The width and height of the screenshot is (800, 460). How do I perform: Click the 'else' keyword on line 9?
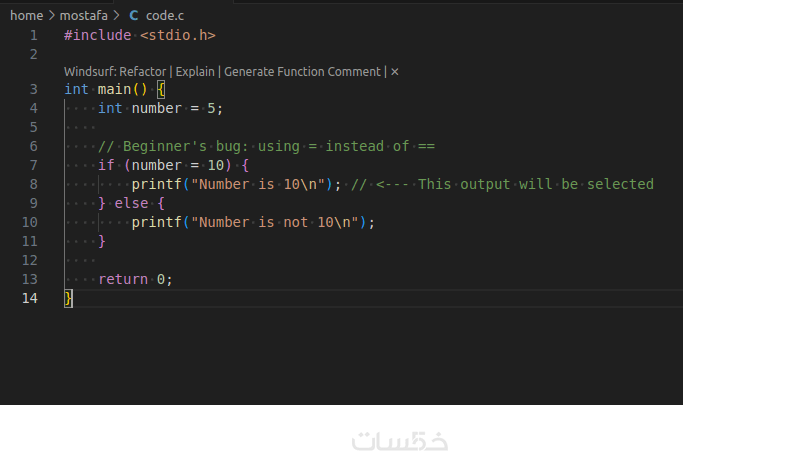[x=131, y=204]
